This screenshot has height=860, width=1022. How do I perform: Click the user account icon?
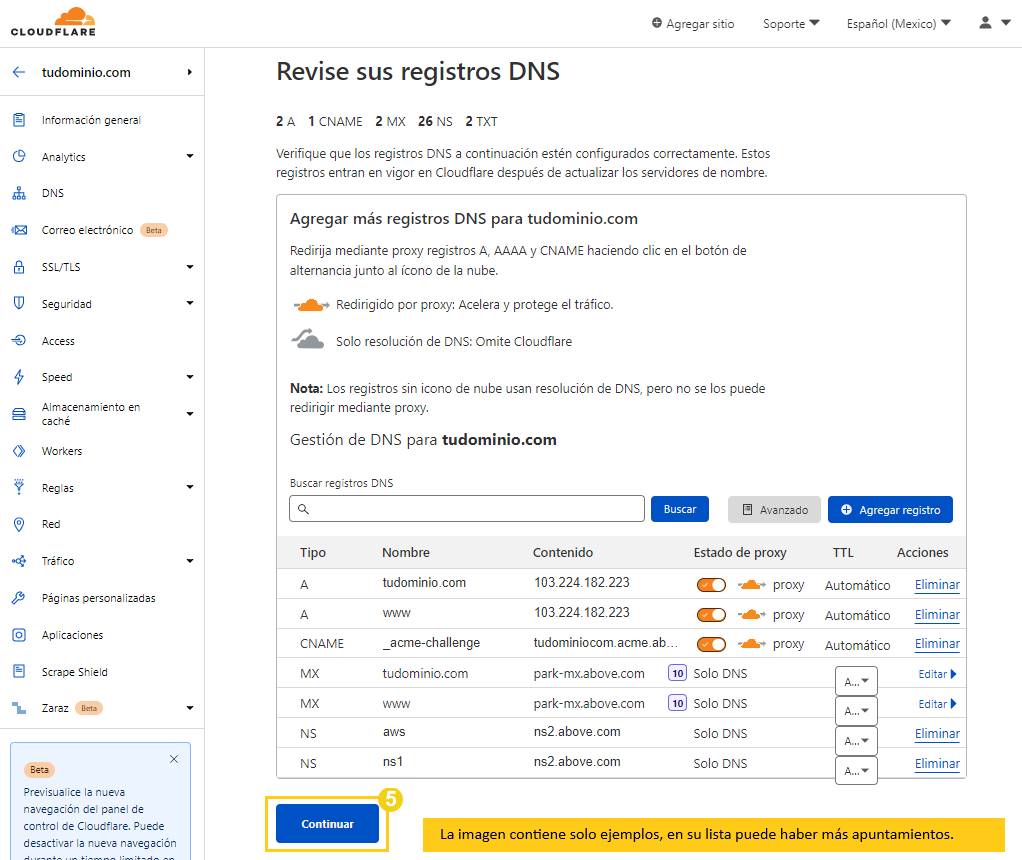coord(986,23)
